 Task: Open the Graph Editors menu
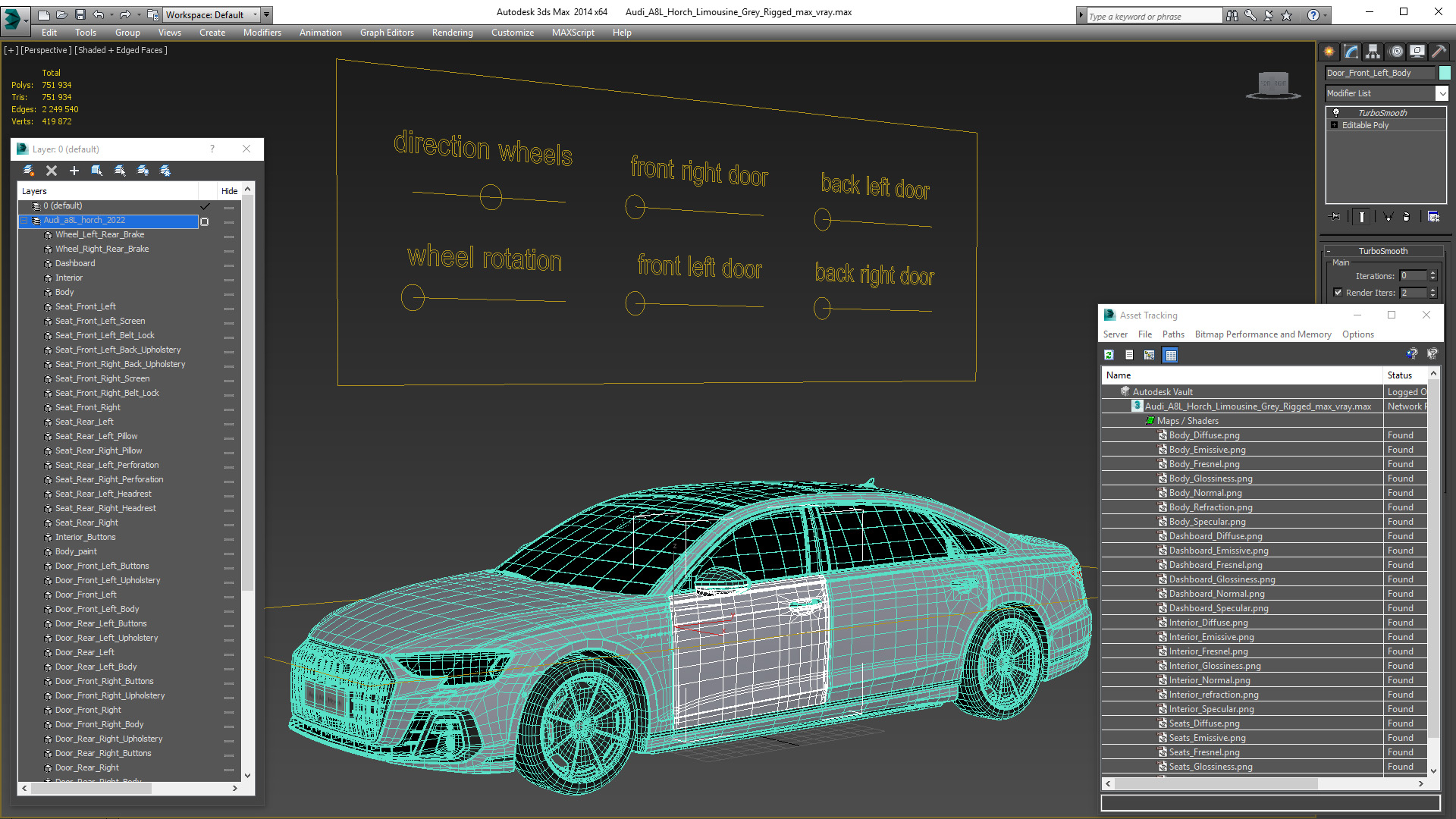coord(387,33)
